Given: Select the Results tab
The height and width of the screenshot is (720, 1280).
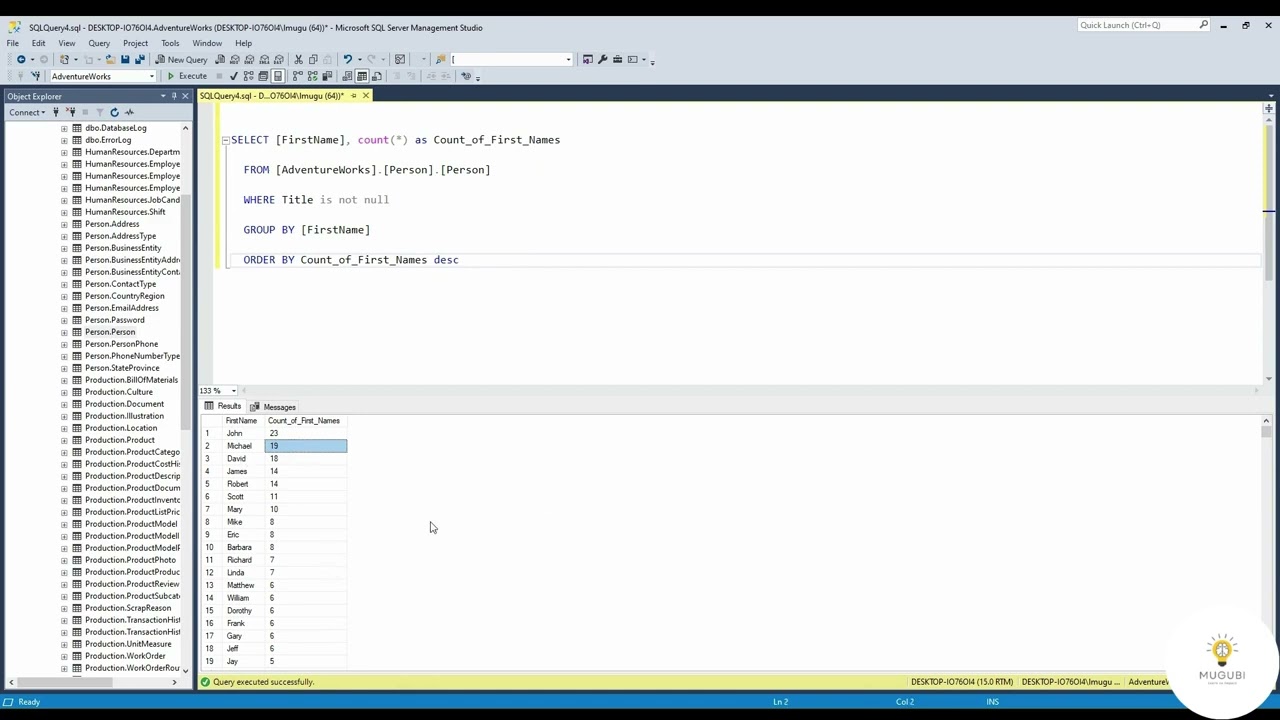Looking at the screenshot, I should click(x=223, y=407).
